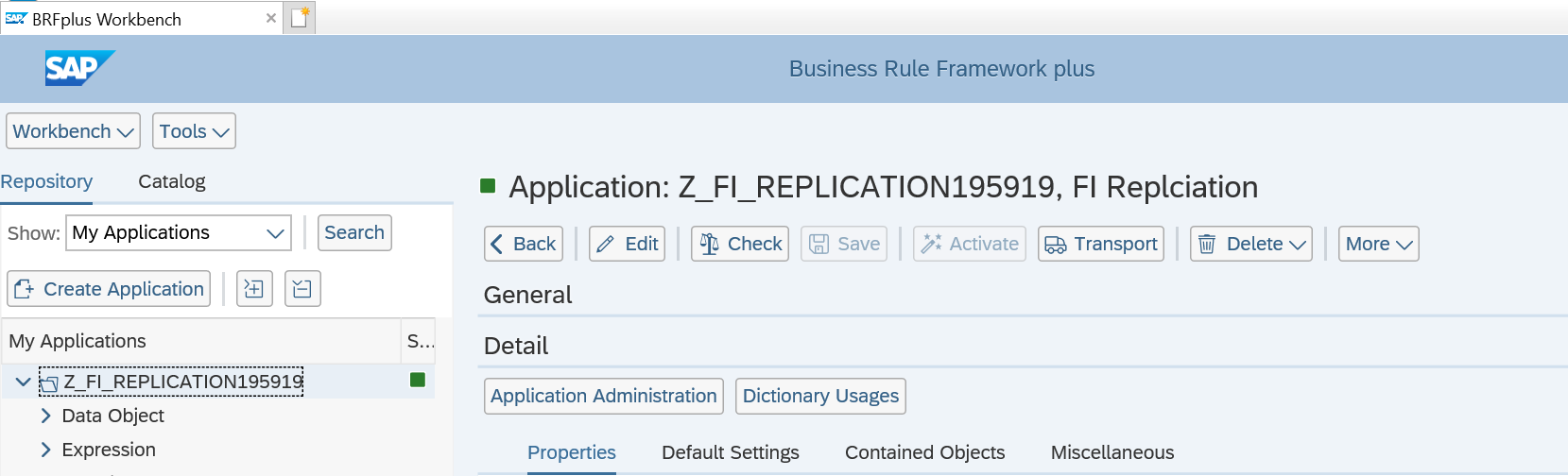Select Z_FI_REPLICATION195919 in the tree

point(183,382)
